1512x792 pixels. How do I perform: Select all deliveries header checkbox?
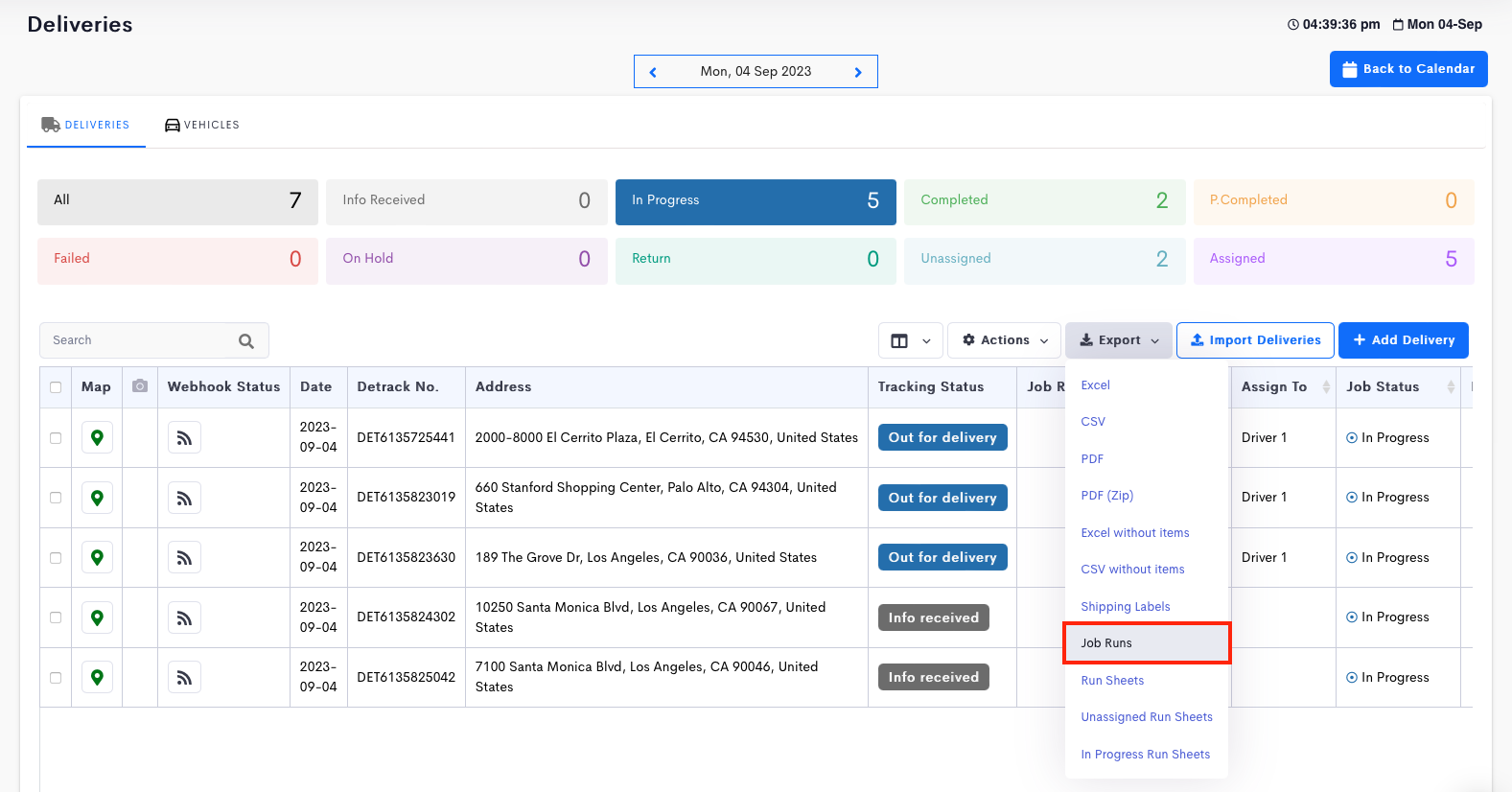click(x=56, y=387)
